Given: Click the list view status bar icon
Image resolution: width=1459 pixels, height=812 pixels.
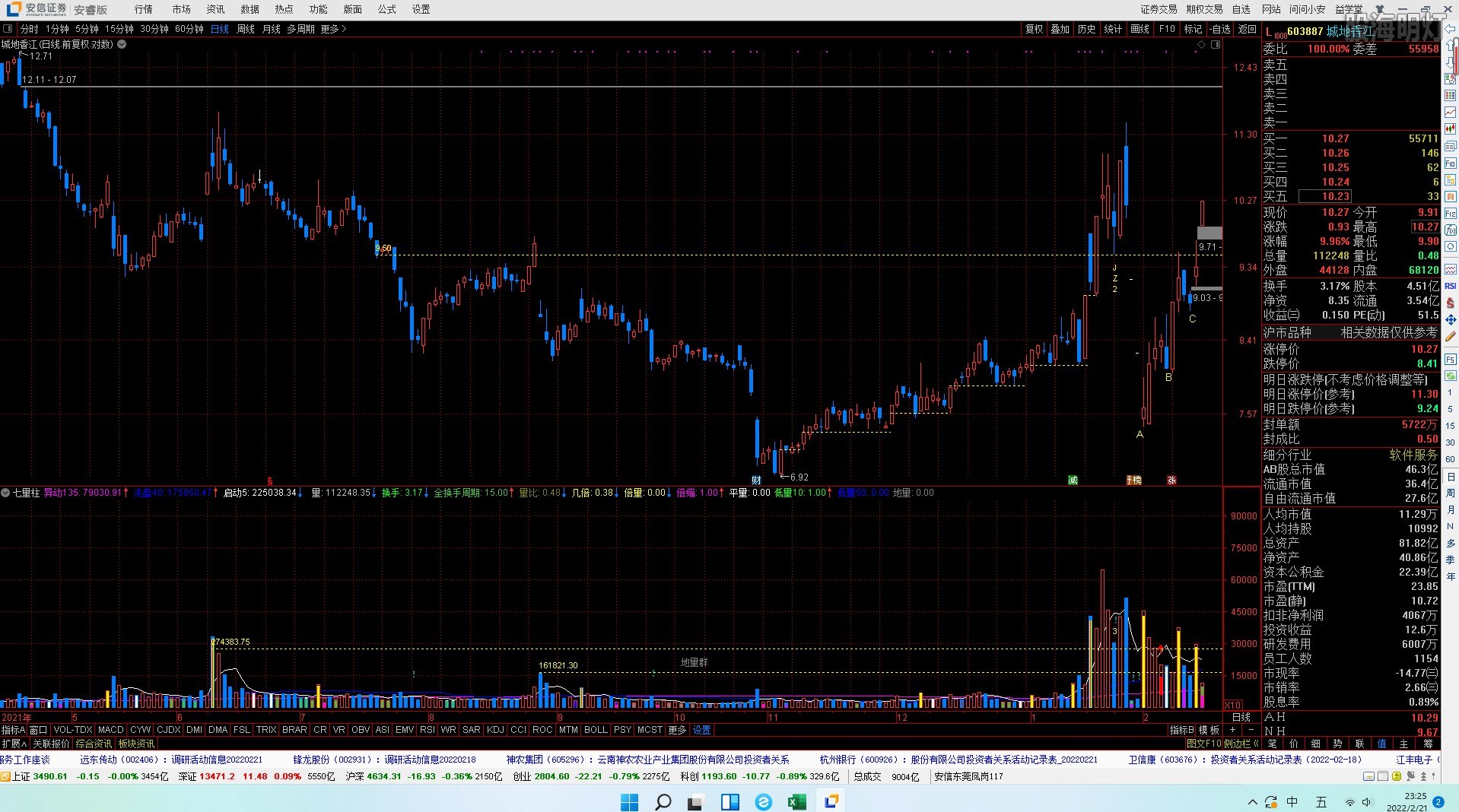Looking at the screenshot, I should pos(1383,776).
